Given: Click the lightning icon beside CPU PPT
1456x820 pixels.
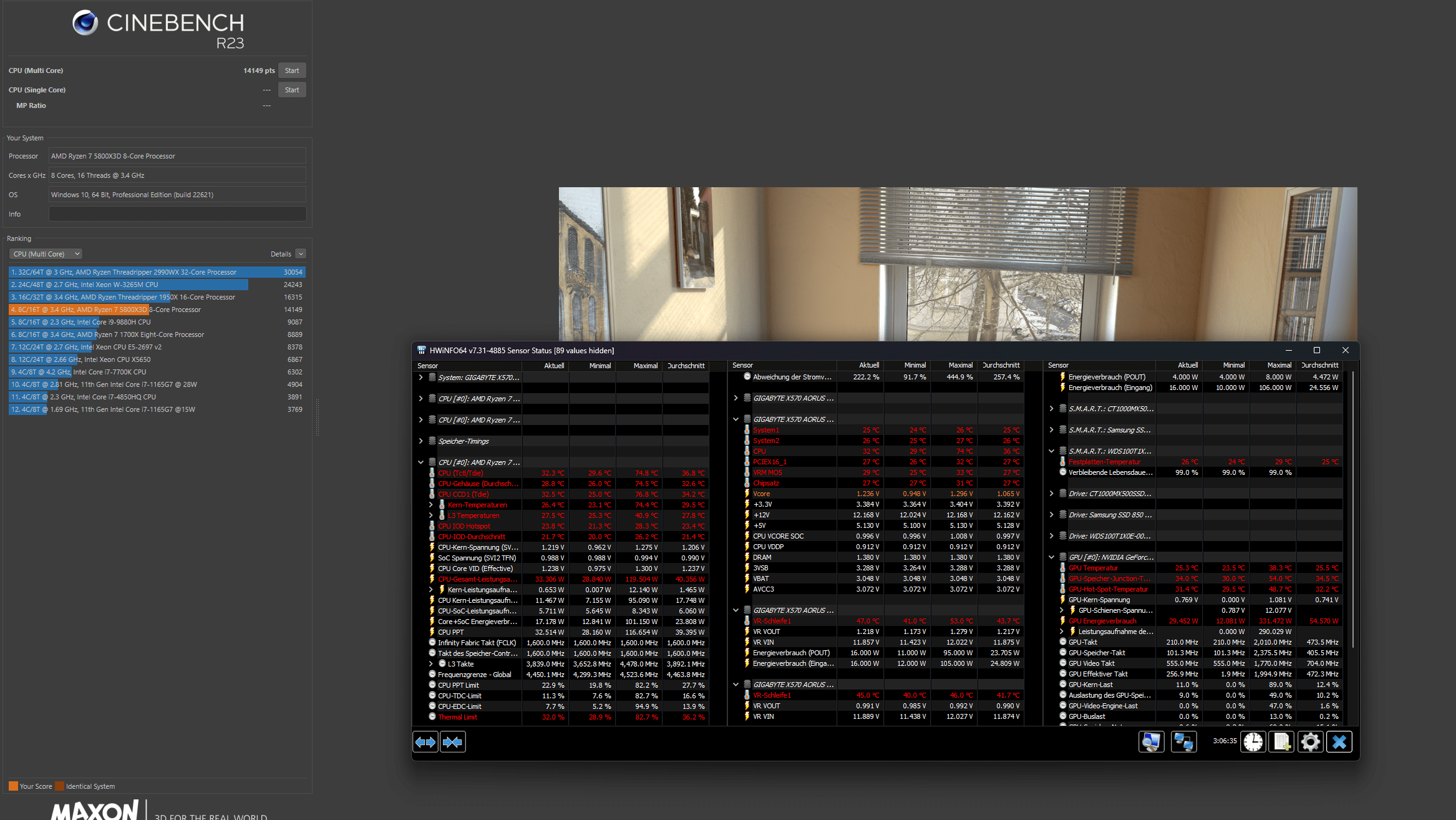Looking at the screenshot, I should [x=432, y=632].
